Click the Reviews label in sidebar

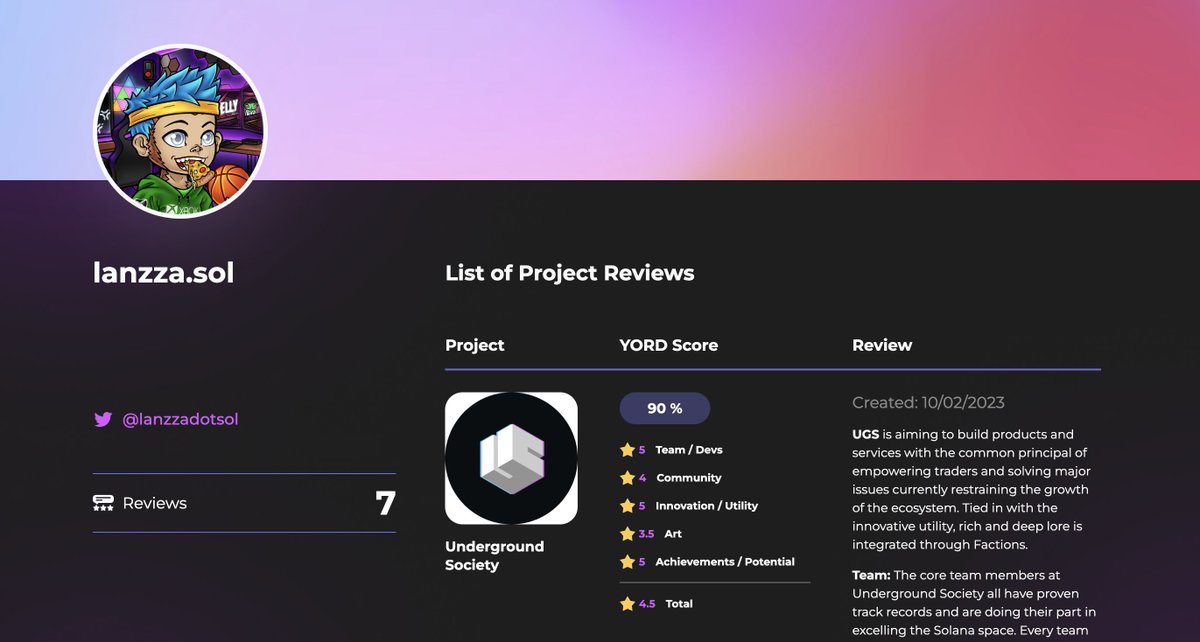click(155, 503)
